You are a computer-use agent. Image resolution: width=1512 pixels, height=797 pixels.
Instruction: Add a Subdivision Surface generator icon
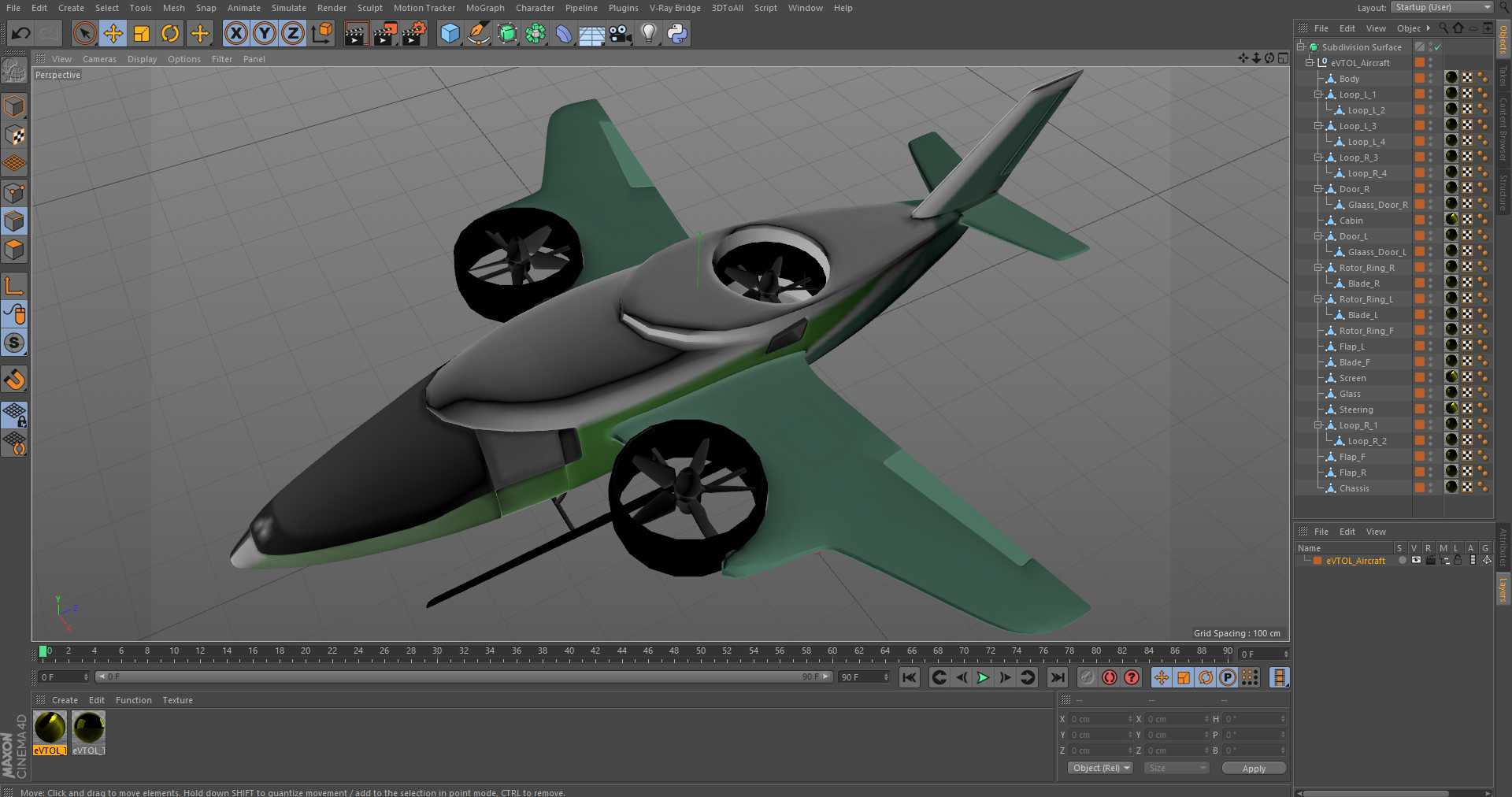pos(507,33)
